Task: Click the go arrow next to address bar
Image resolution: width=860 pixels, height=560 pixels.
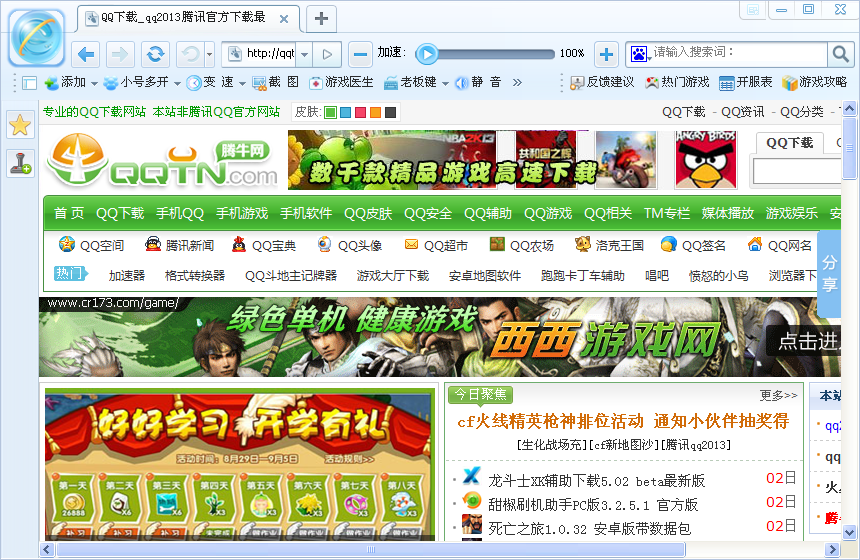Action: tap(327, 54)
